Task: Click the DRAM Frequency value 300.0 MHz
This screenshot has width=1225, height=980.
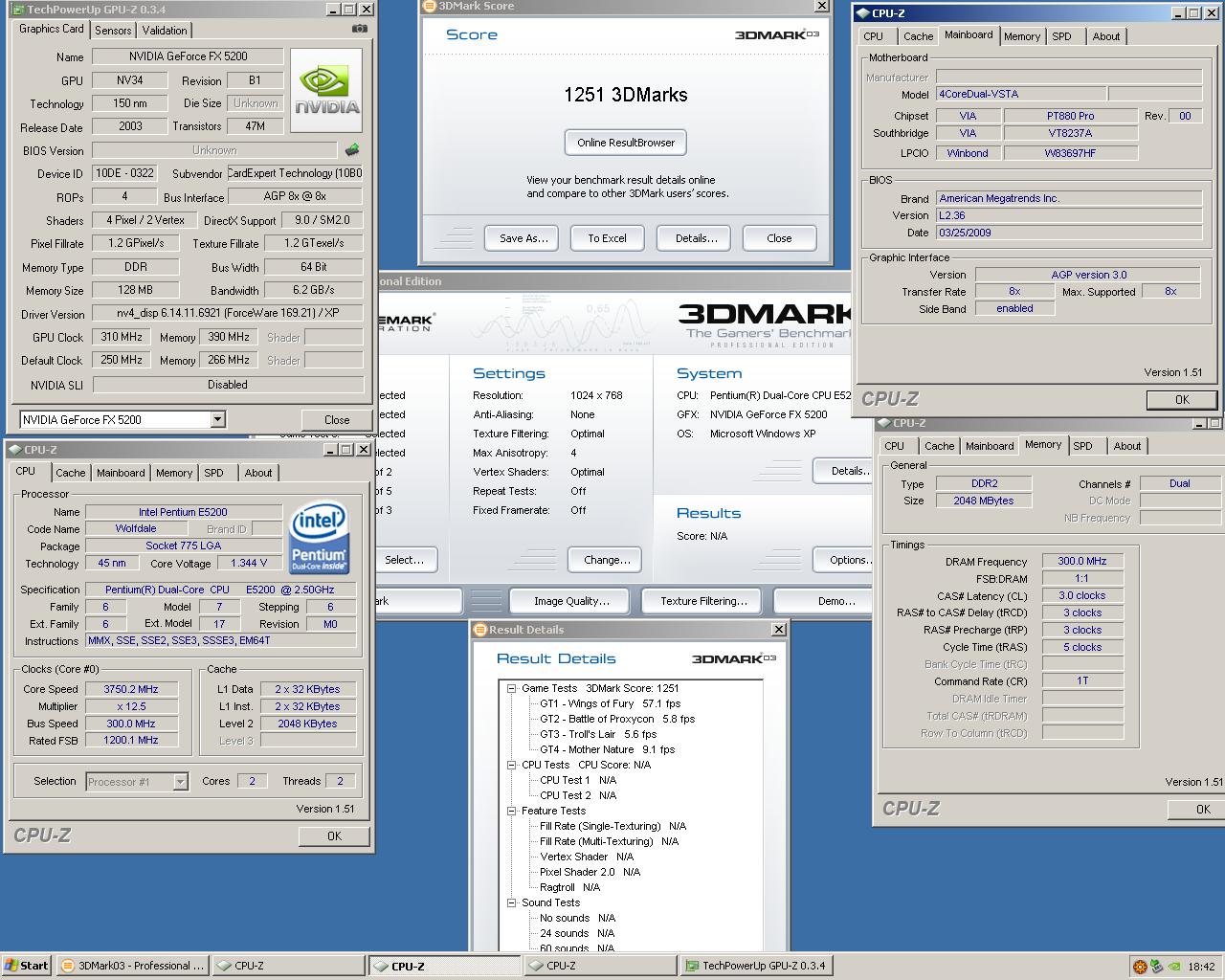Action: 1082,562
